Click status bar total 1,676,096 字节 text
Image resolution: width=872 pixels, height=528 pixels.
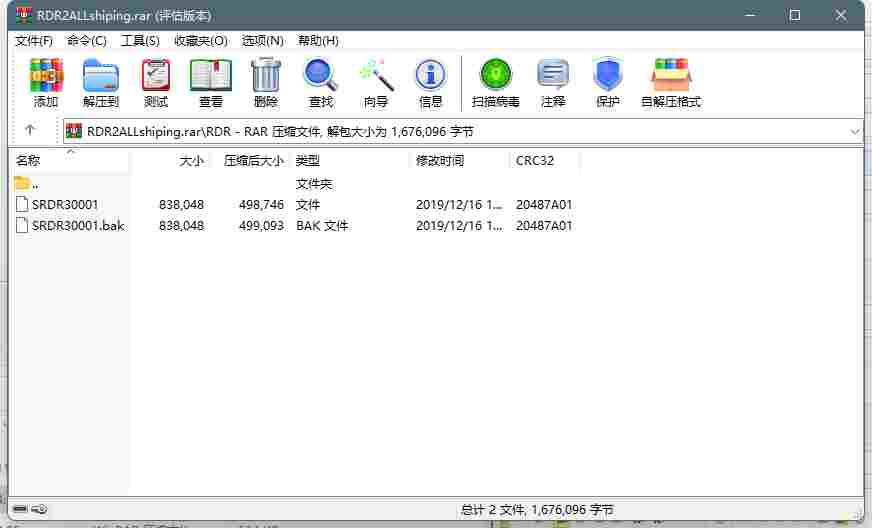click(x=572, y=509)
